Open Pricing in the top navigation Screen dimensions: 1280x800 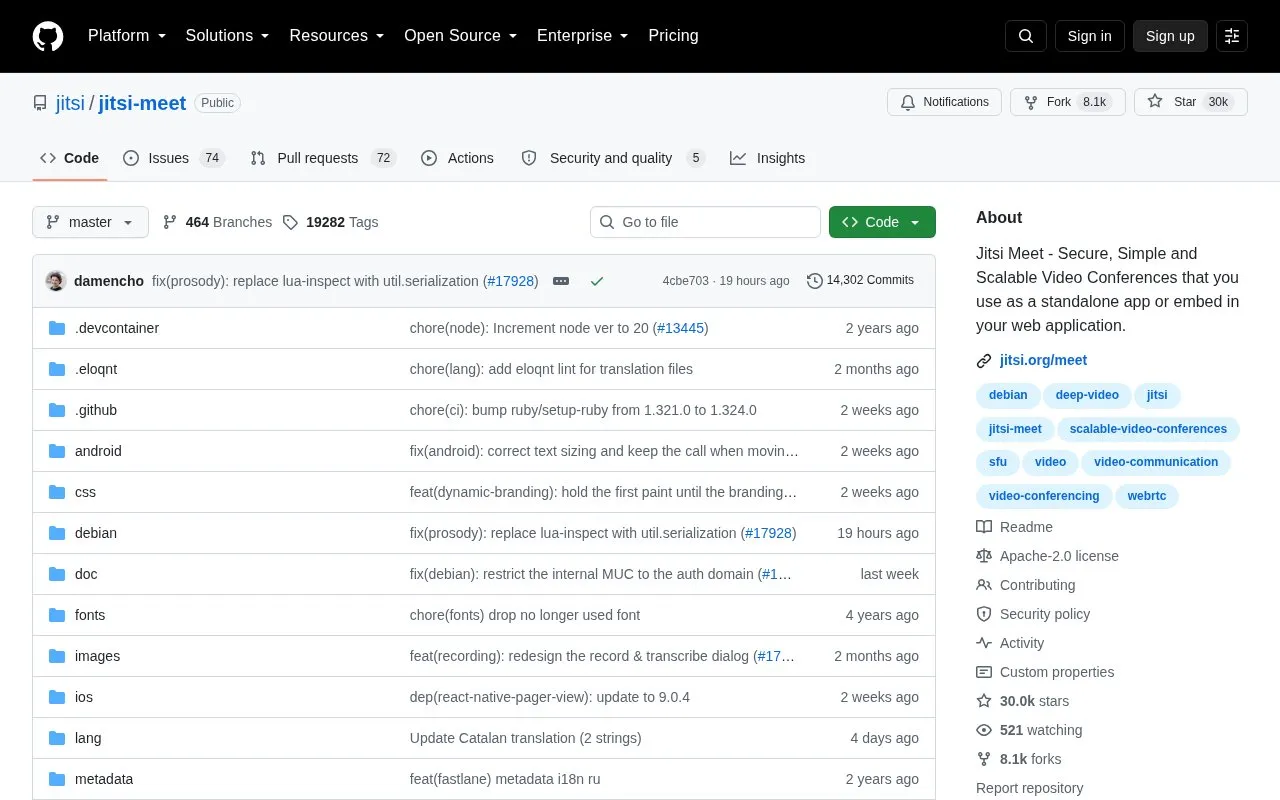(x=673, y=36)
